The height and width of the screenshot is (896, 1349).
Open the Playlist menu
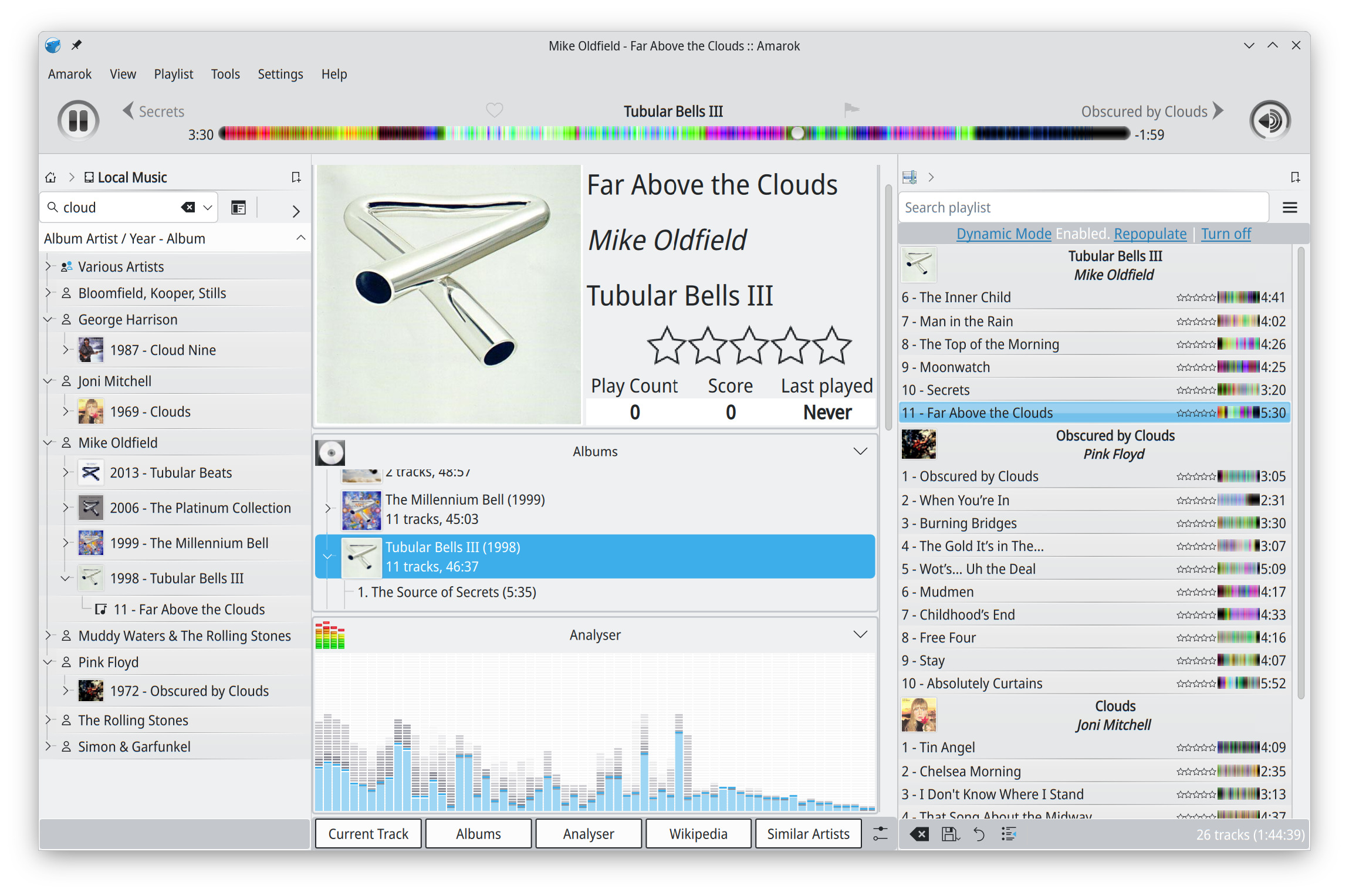(x=173, y=74)
